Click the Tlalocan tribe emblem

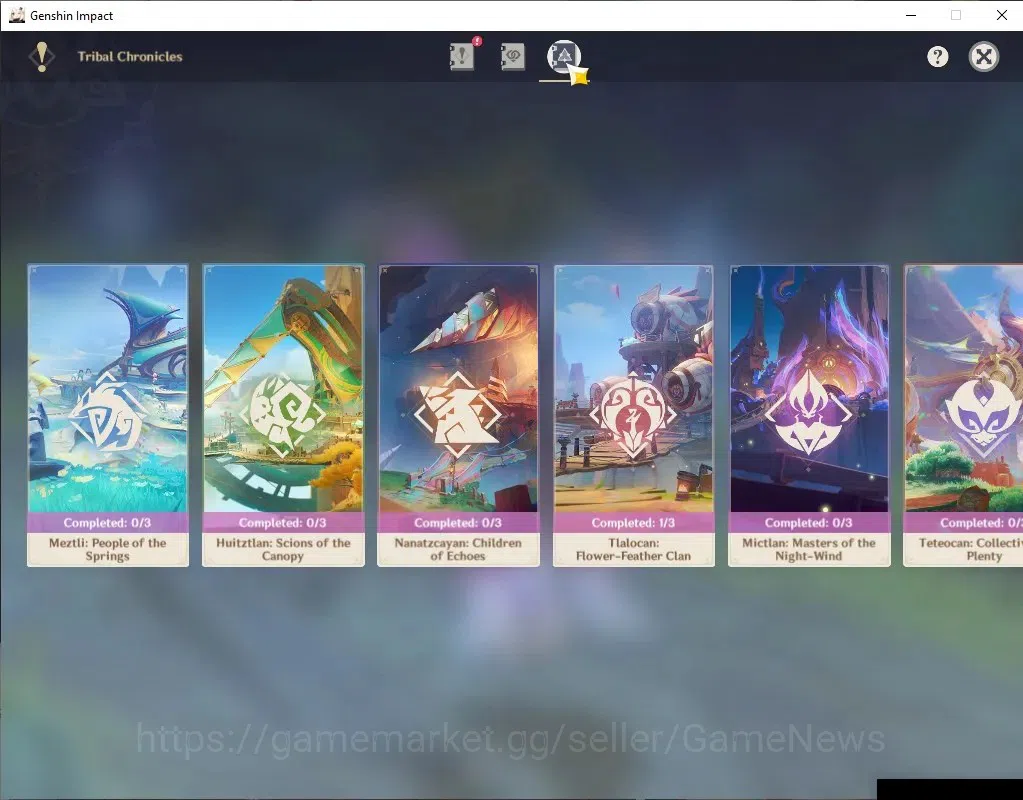tap(633, 414)
